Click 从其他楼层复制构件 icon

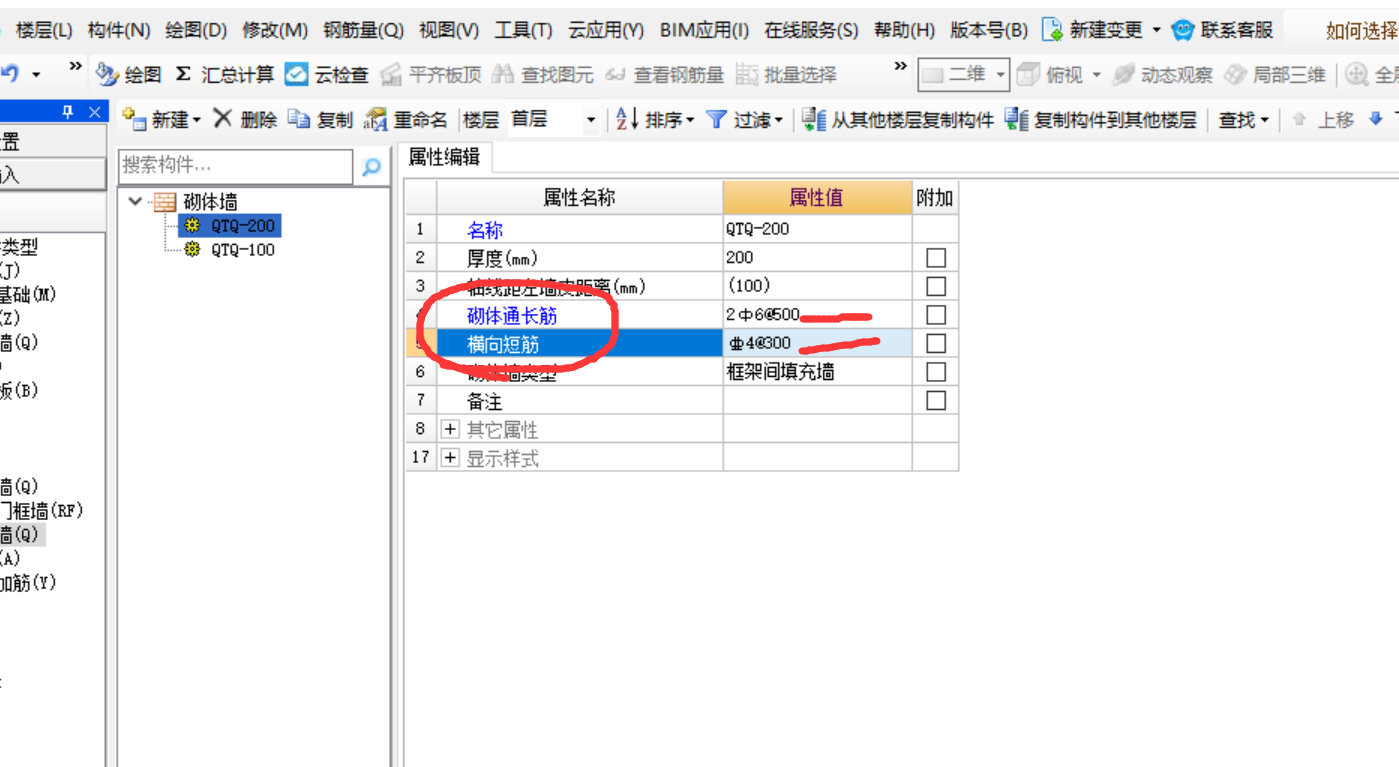pyautogui.click(x=814, y=120)
